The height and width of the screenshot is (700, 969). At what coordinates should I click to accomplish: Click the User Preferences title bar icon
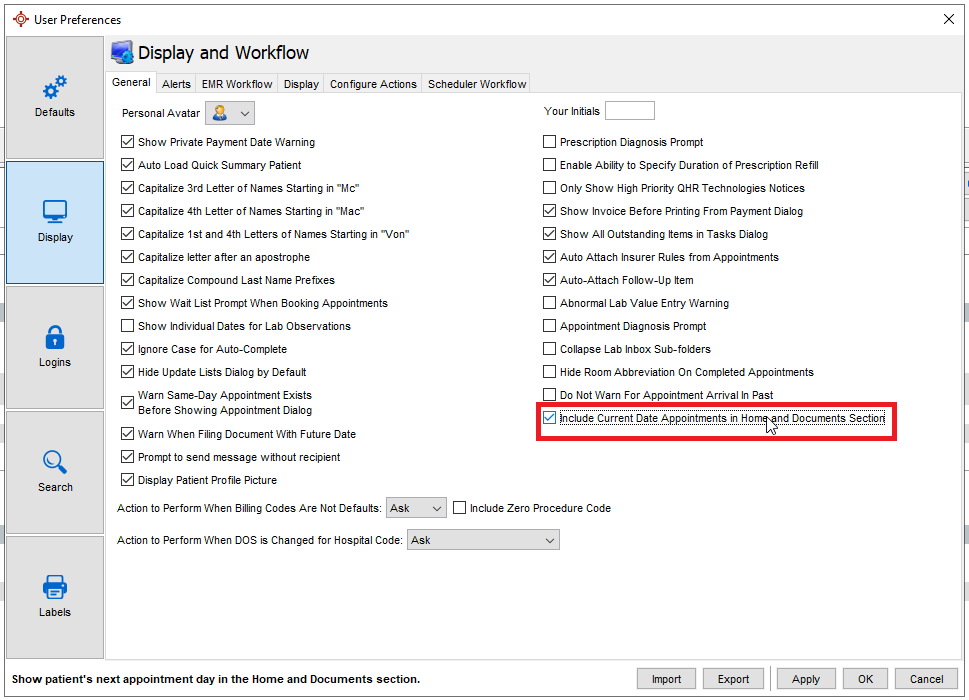point(19,19)
